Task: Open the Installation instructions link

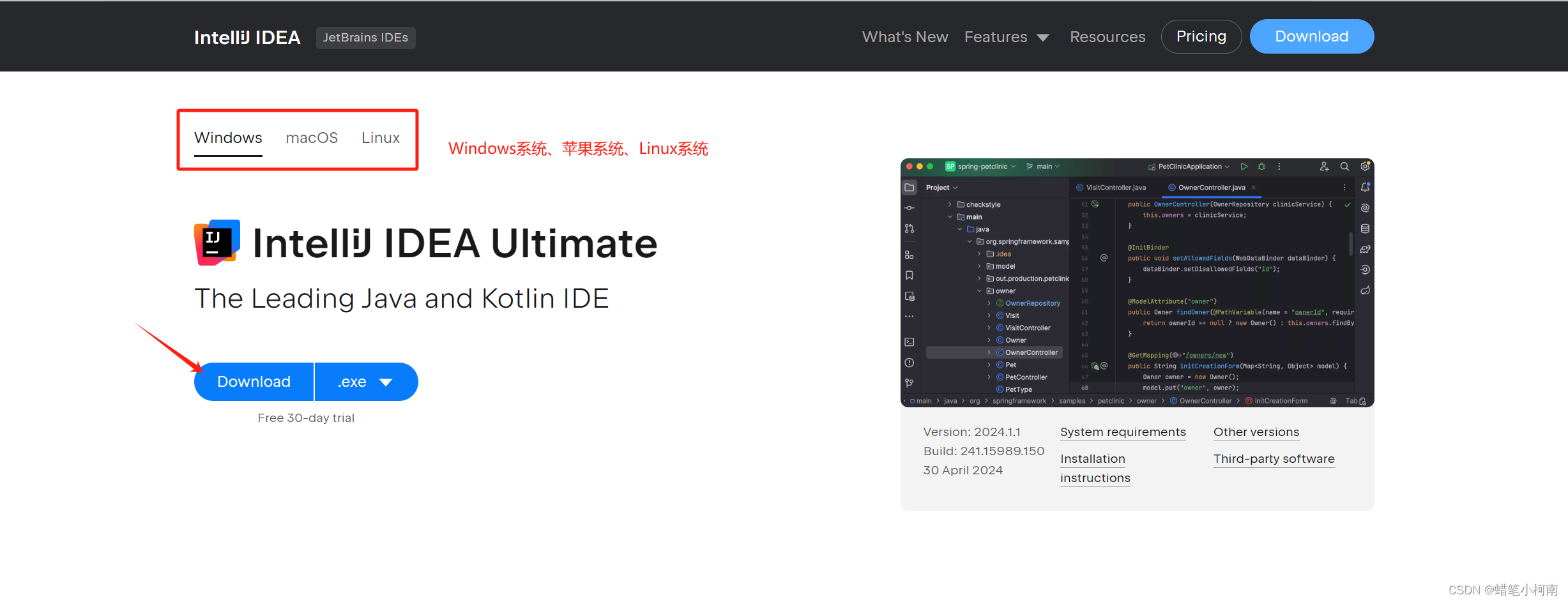Action: (x=1095, y=468)
